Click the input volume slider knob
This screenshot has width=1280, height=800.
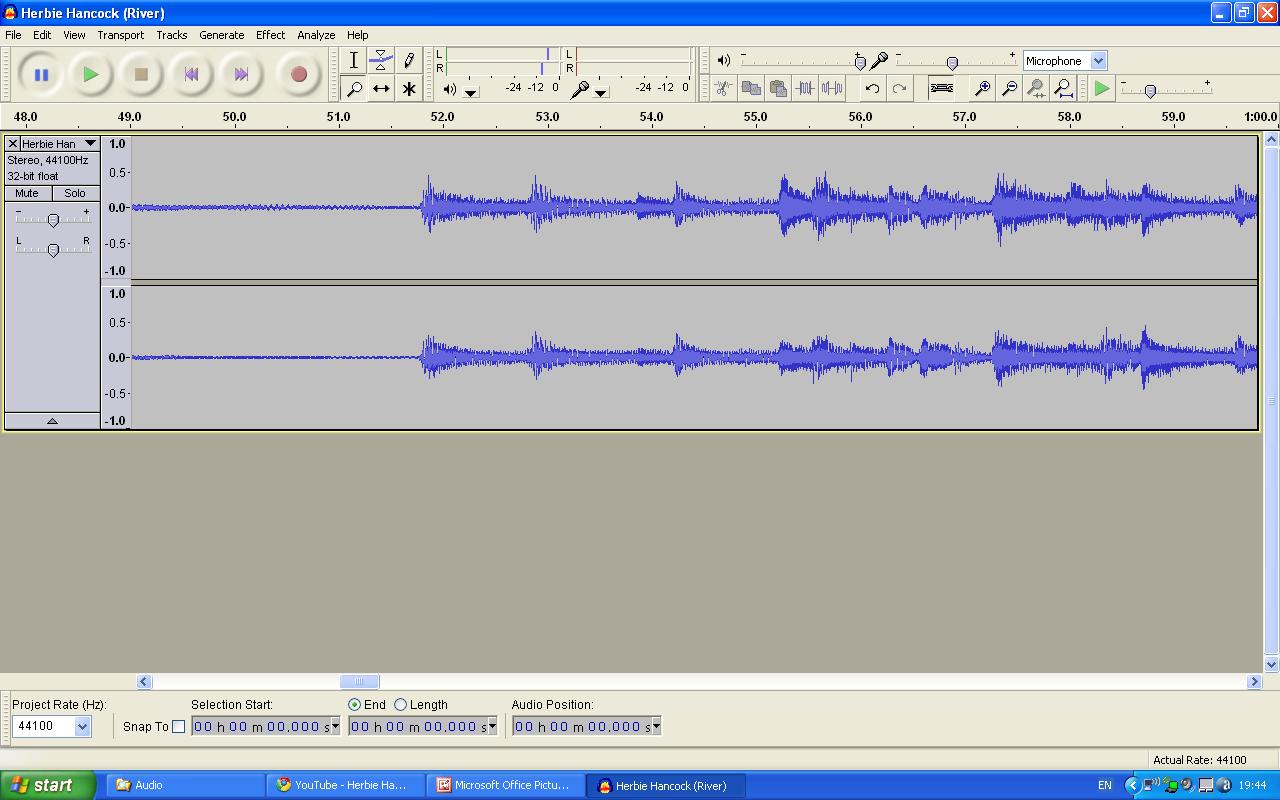point(952,63)
